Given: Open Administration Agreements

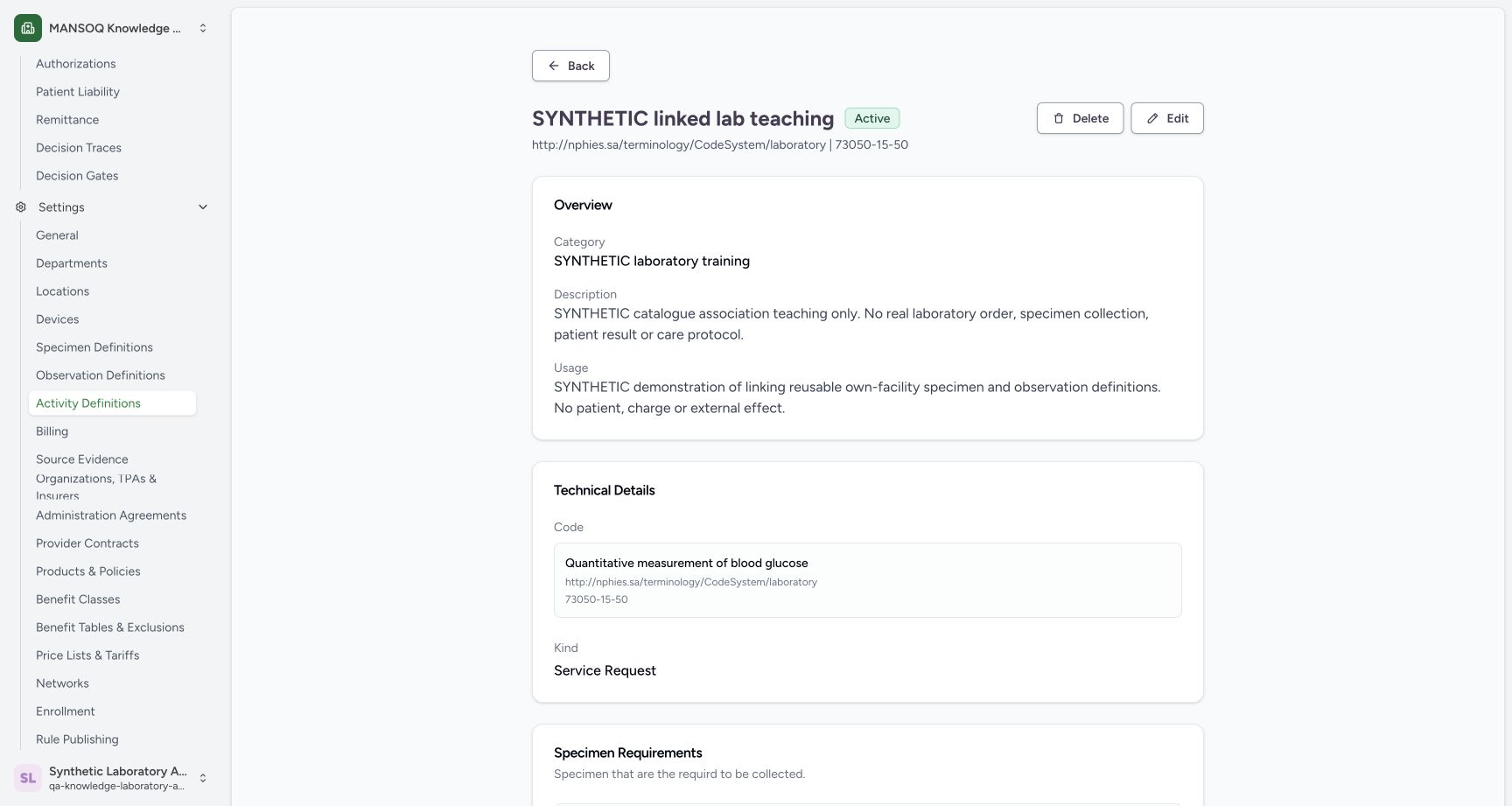Looking at the screenshot, I should [111, 515].
